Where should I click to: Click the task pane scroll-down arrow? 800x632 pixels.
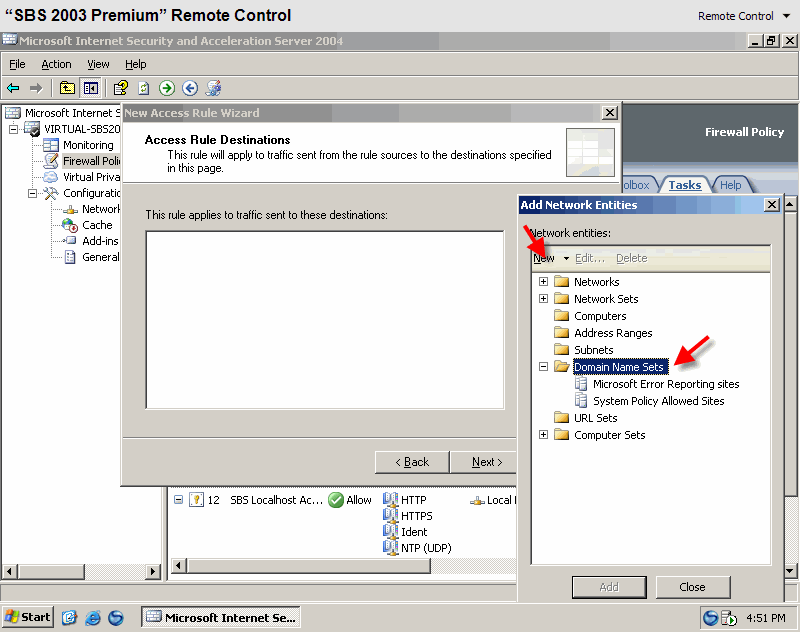click(790, 571)
